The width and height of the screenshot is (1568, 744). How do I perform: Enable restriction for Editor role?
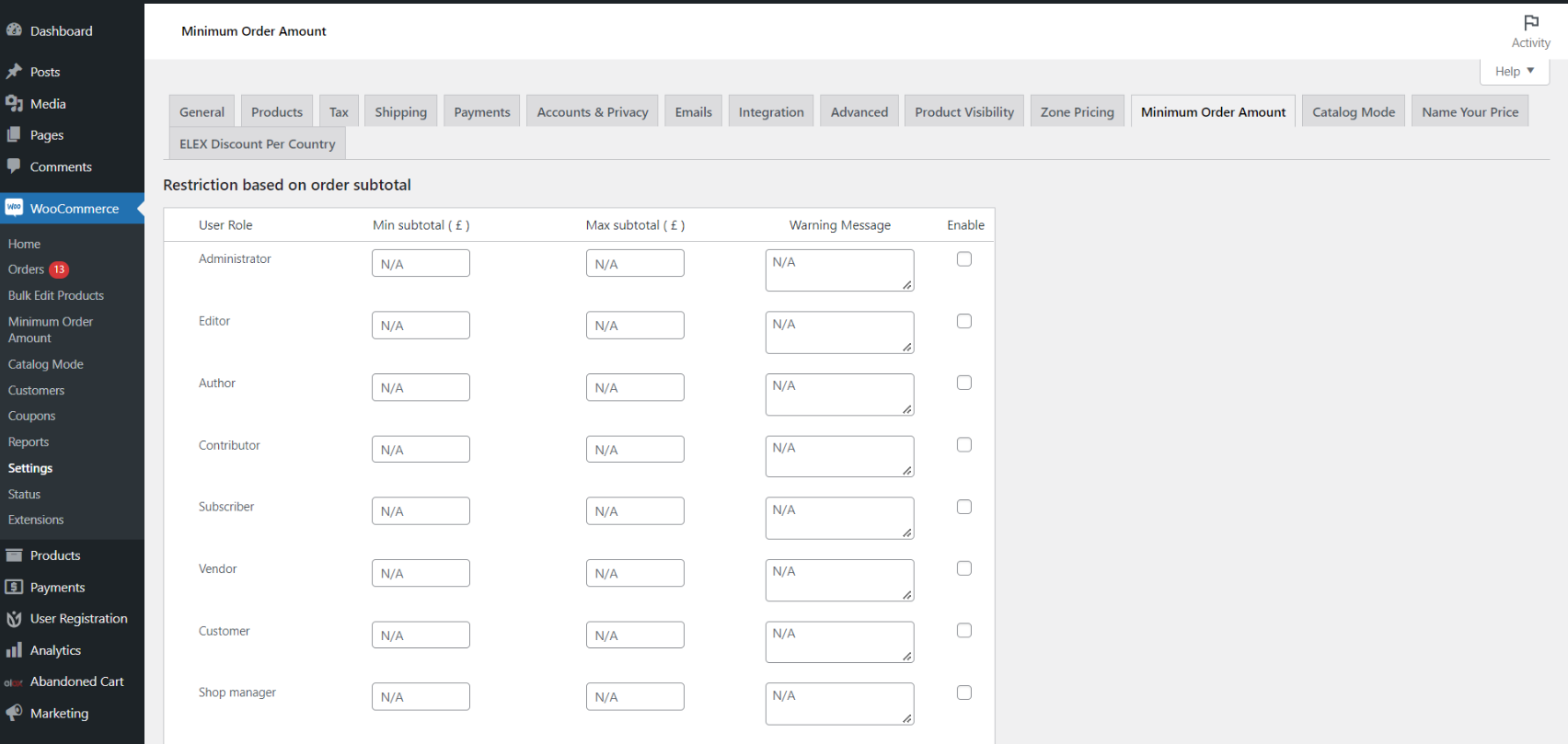pos(964,321)
